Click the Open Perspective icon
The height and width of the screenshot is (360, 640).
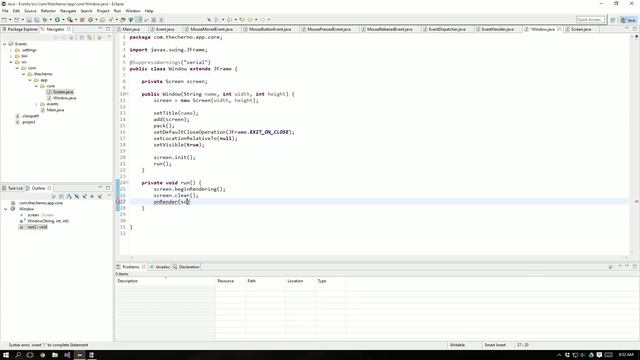point(613,20)
